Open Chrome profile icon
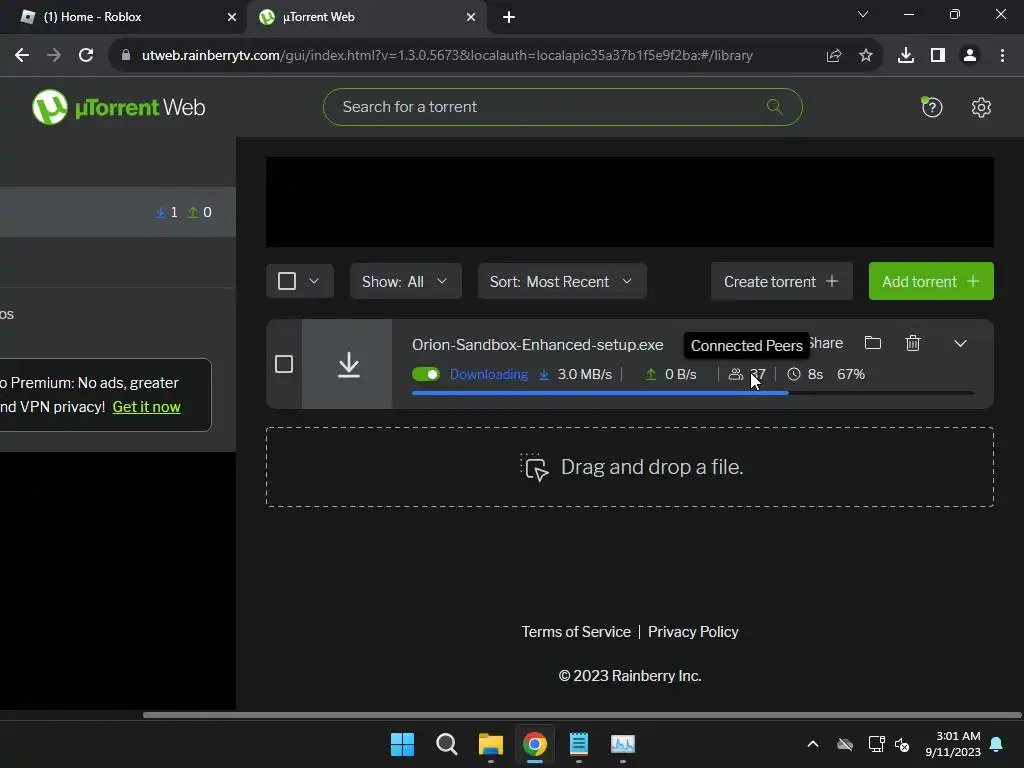Viewport: 1024px width, 768px height. (970, 56)
